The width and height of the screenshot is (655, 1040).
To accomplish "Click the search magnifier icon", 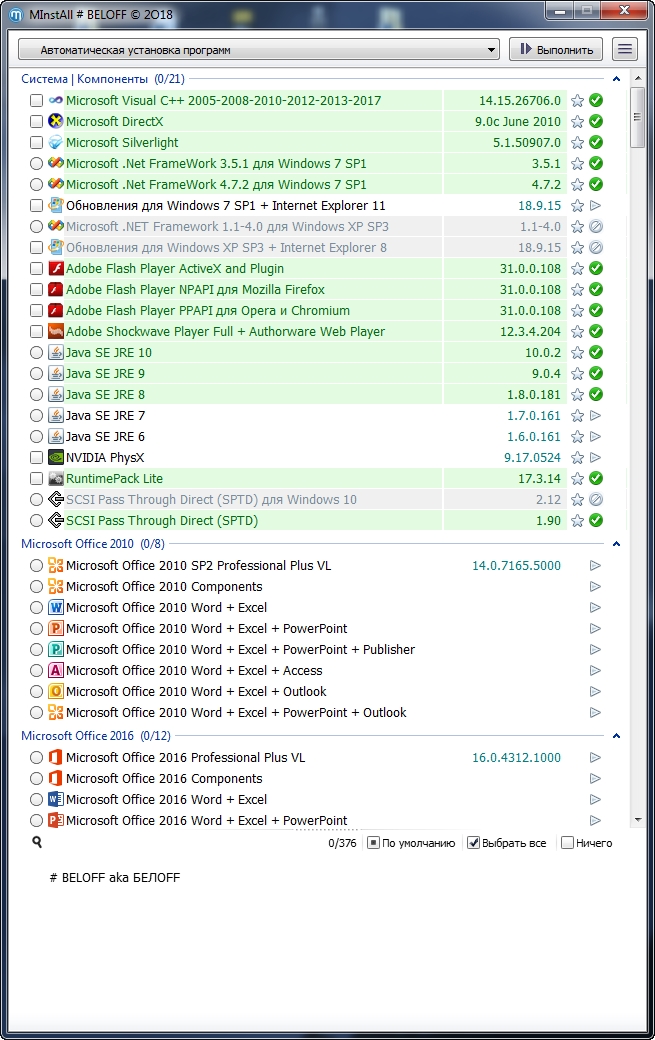I will click(37, 842).
